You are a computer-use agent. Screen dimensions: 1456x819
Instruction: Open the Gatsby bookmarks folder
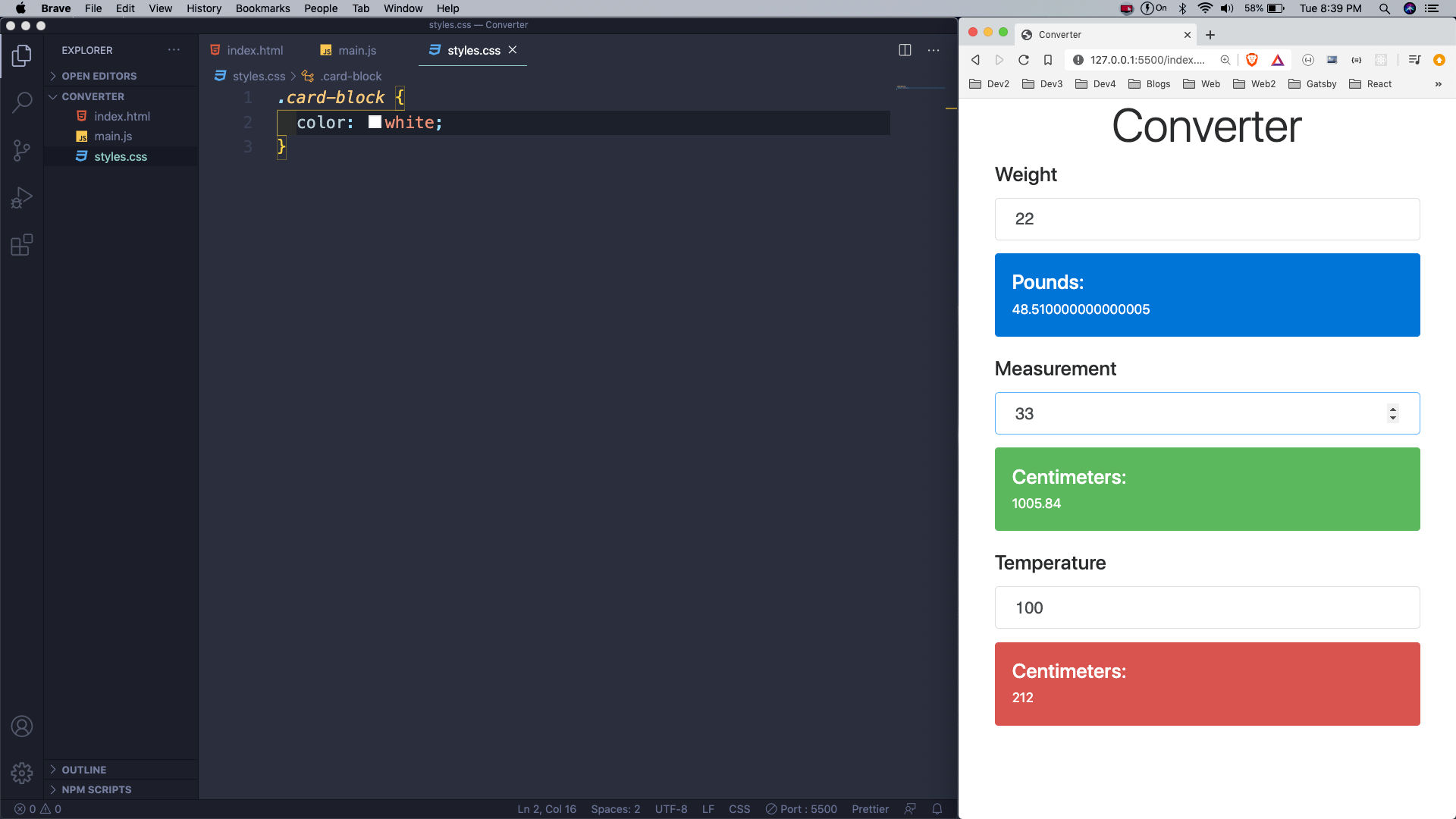pos(1313,84)
